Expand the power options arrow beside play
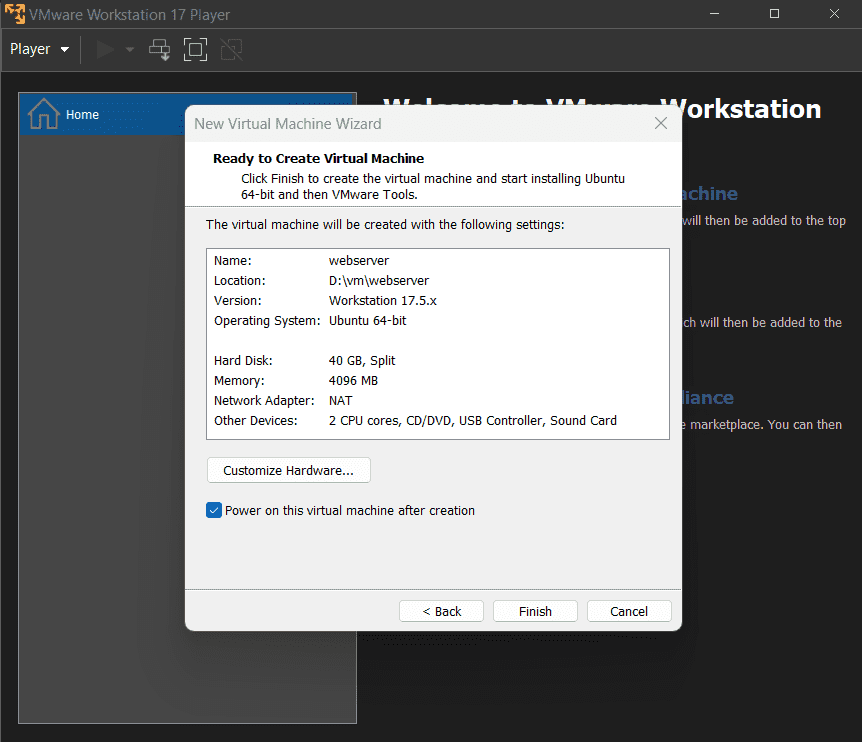 click(x=130, y=49)
